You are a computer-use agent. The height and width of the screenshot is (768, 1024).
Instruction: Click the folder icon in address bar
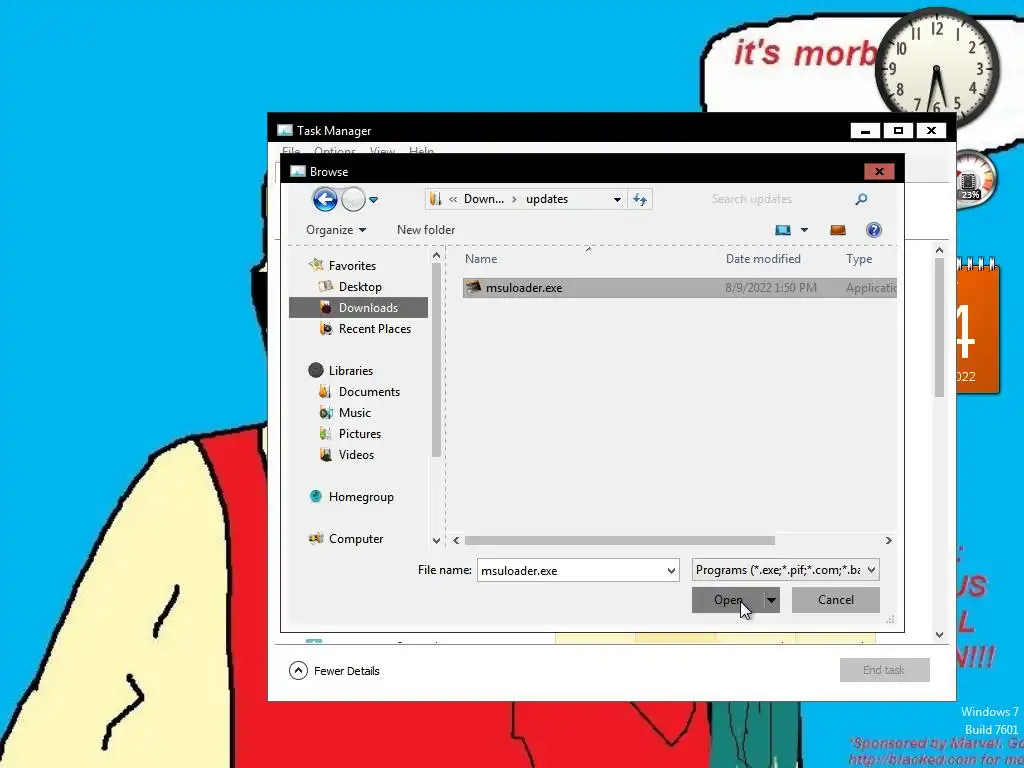(436, 199)
